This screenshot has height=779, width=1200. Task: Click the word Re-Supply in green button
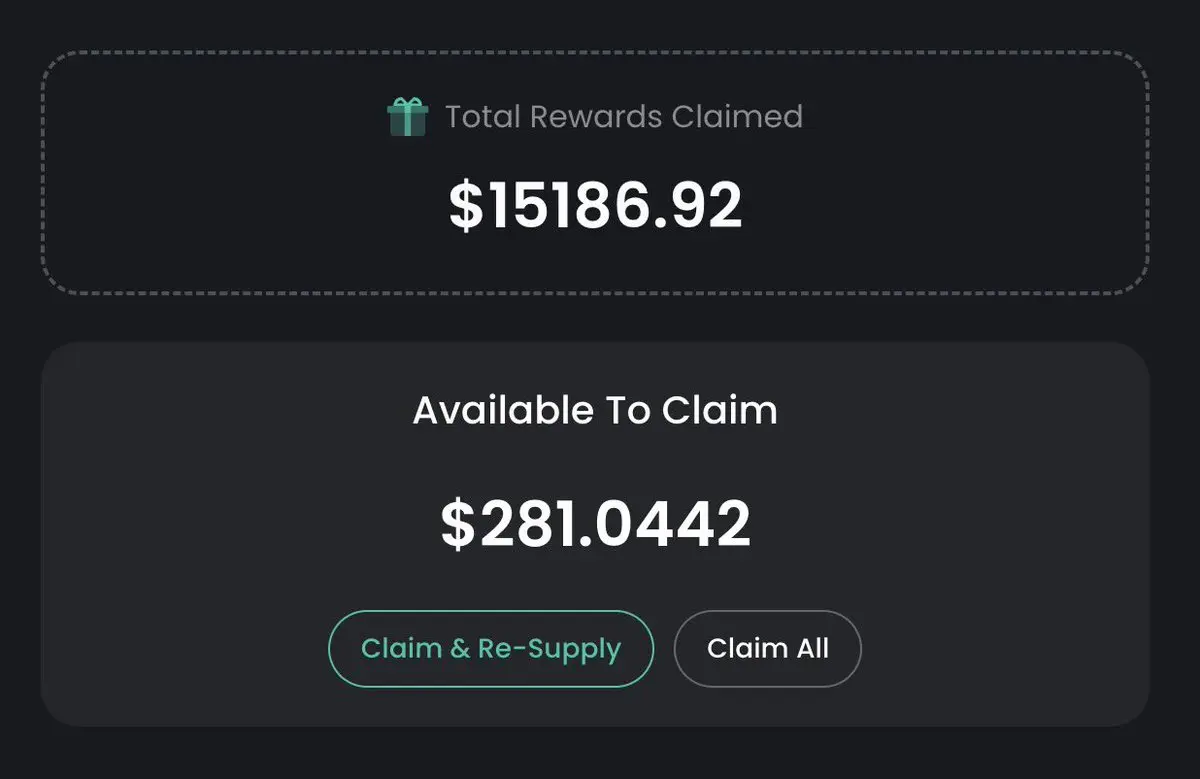(x=549, y=649)
